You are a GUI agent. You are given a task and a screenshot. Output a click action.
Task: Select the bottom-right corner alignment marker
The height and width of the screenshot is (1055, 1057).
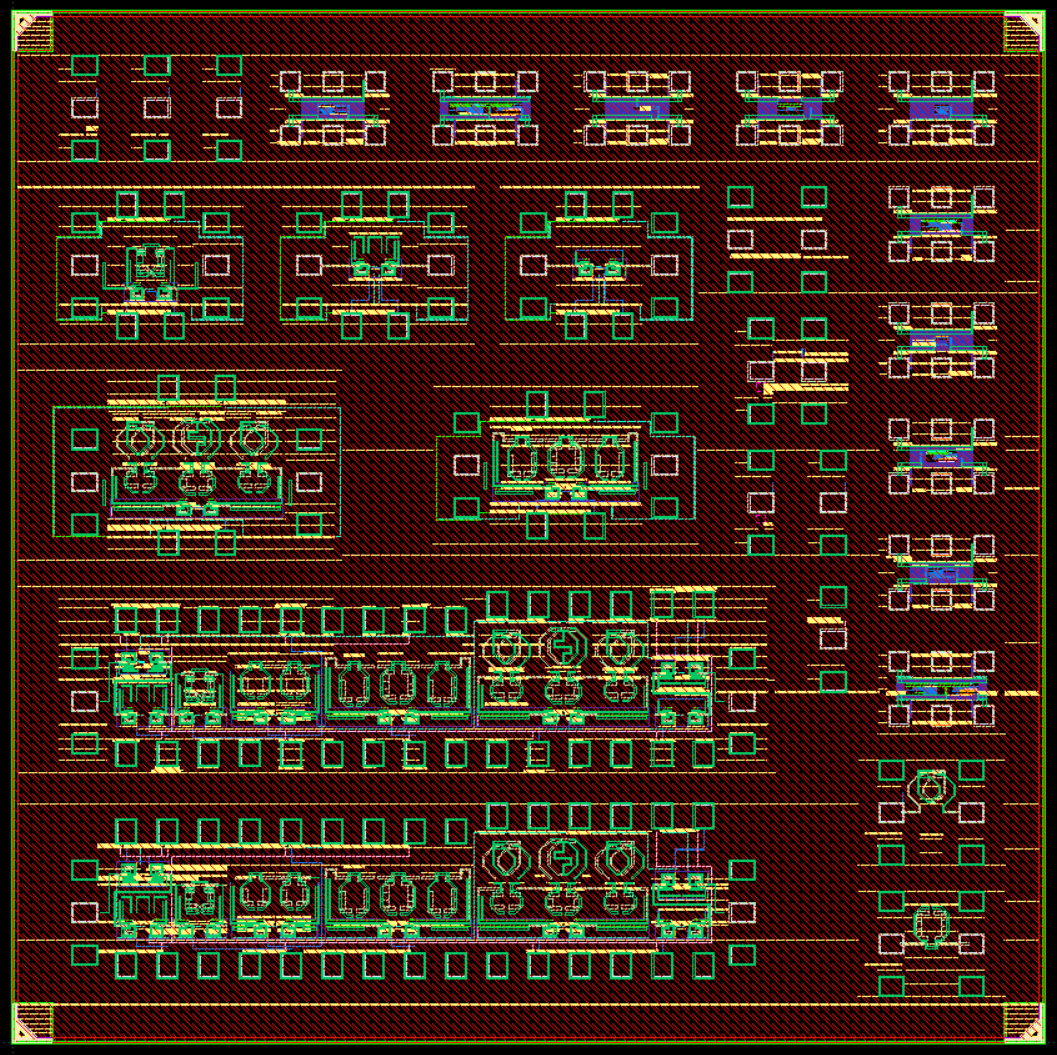point(1023,1023)
